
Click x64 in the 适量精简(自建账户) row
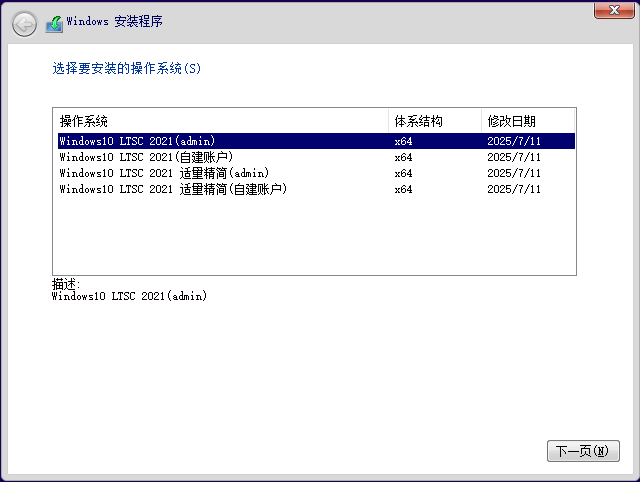[x=403, y=189]
